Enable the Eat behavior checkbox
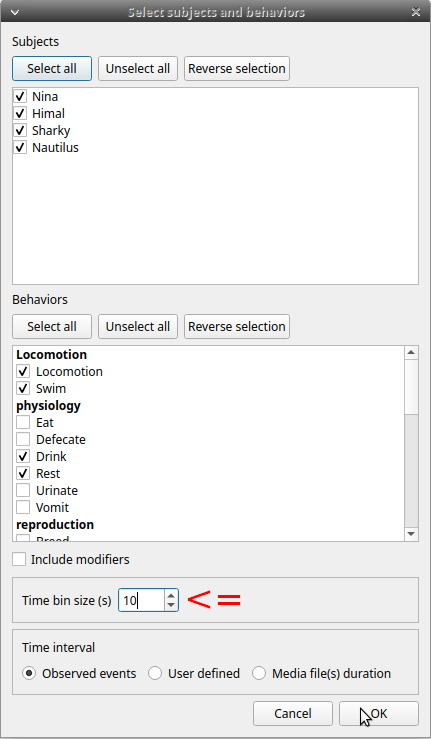This screenshot has width=431, height=739. point(23,422)
